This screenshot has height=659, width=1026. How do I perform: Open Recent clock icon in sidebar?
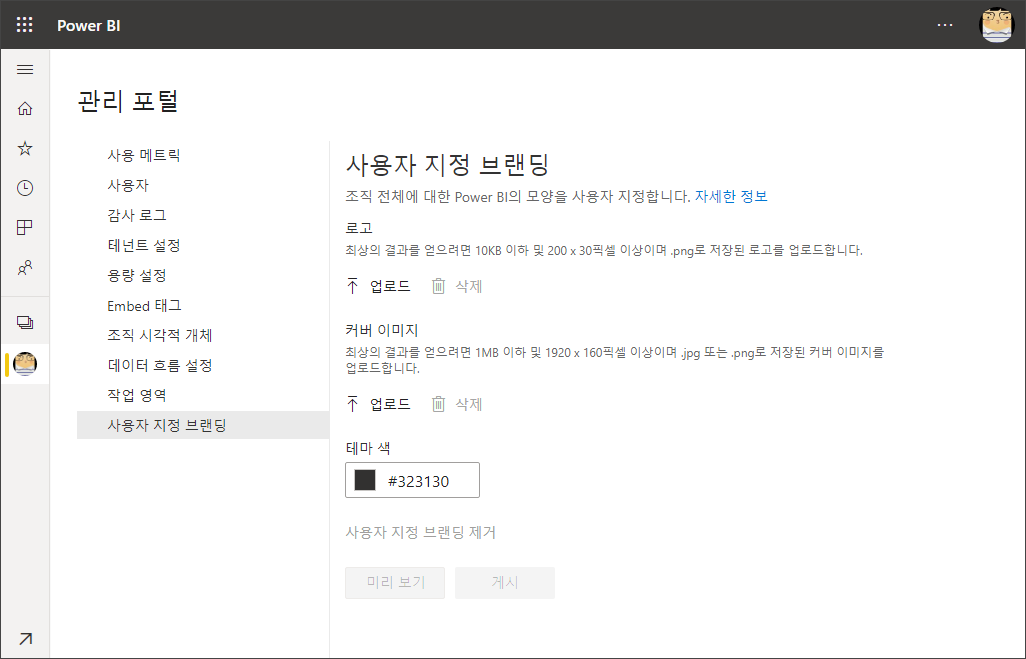point(25,188)
